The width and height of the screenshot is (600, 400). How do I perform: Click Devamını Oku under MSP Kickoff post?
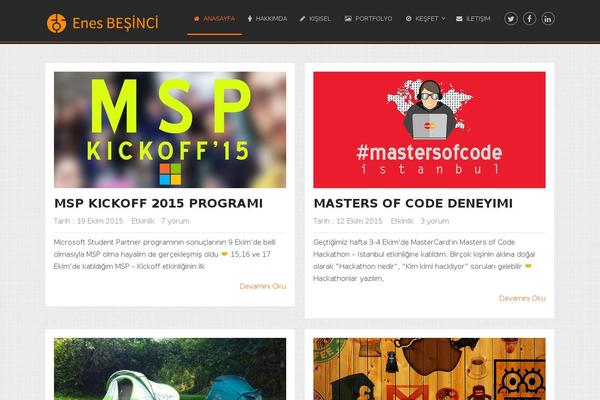pyautogui.click(x=262, y=286)
